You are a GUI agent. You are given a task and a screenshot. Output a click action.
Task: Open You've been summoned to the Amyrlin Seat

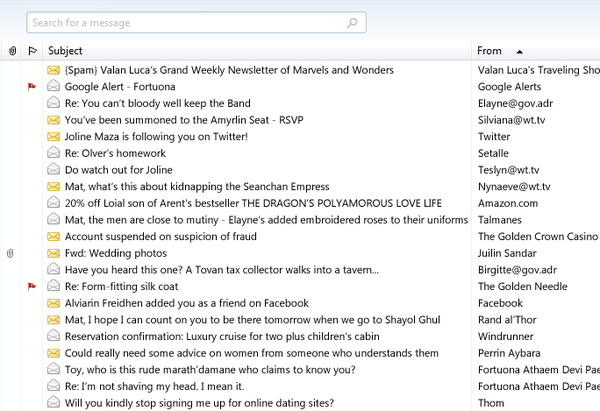(x=184, y=120)
